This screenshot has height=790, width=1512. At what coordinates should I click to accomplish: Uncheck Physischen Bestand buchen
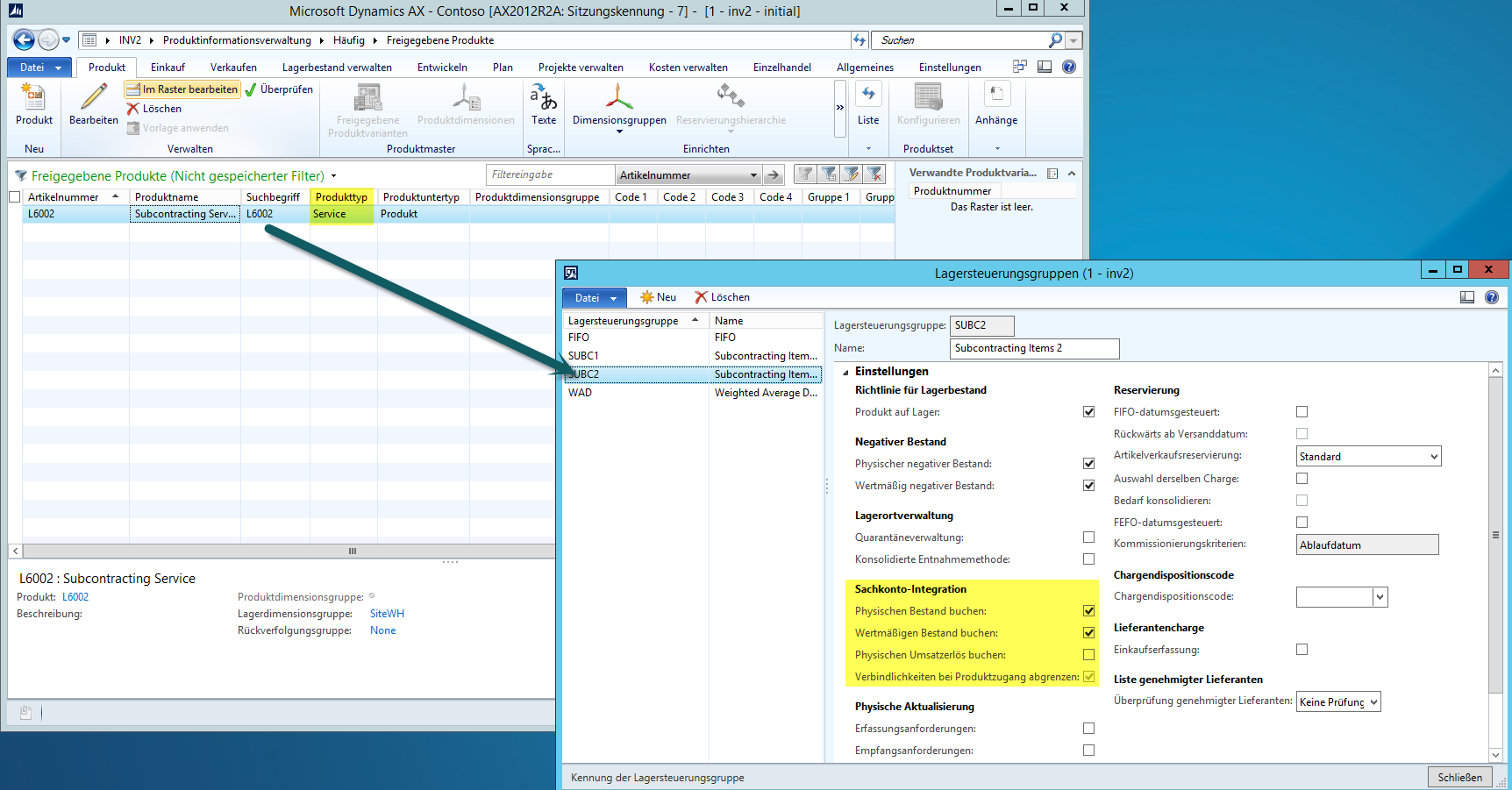[1088, 611]
